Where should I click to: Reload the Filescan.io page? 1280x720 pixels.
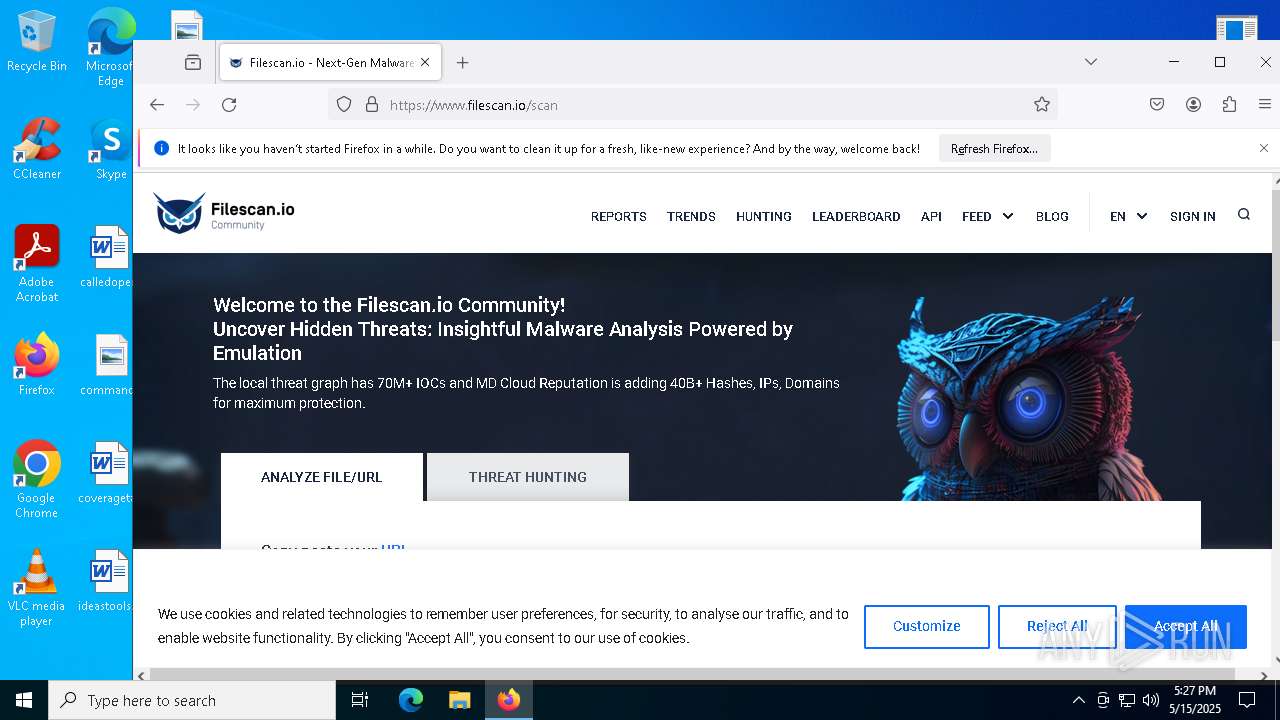(229, 105)
